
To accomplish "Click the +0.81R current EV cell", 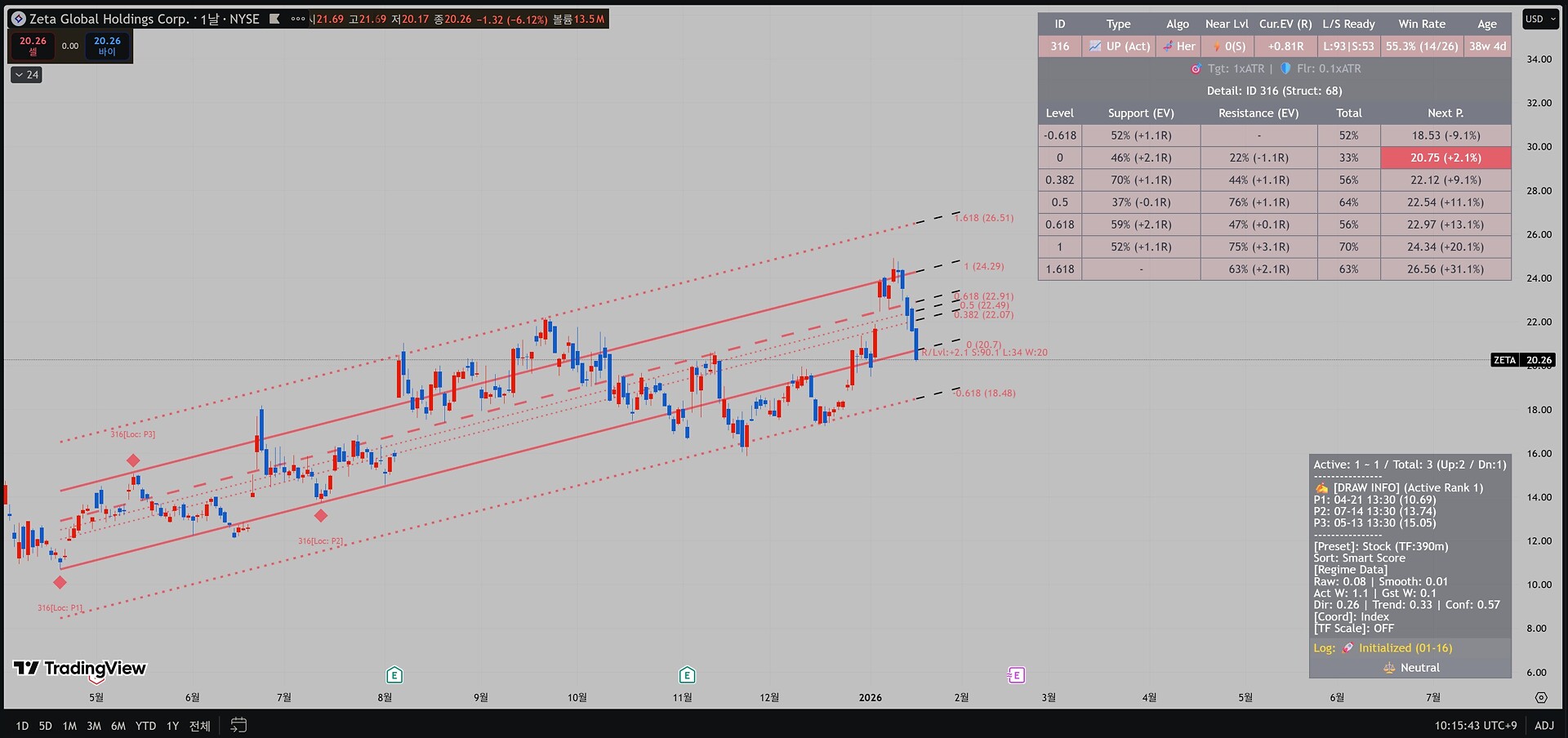I will pyautogui.click(x=1285, y=47).
